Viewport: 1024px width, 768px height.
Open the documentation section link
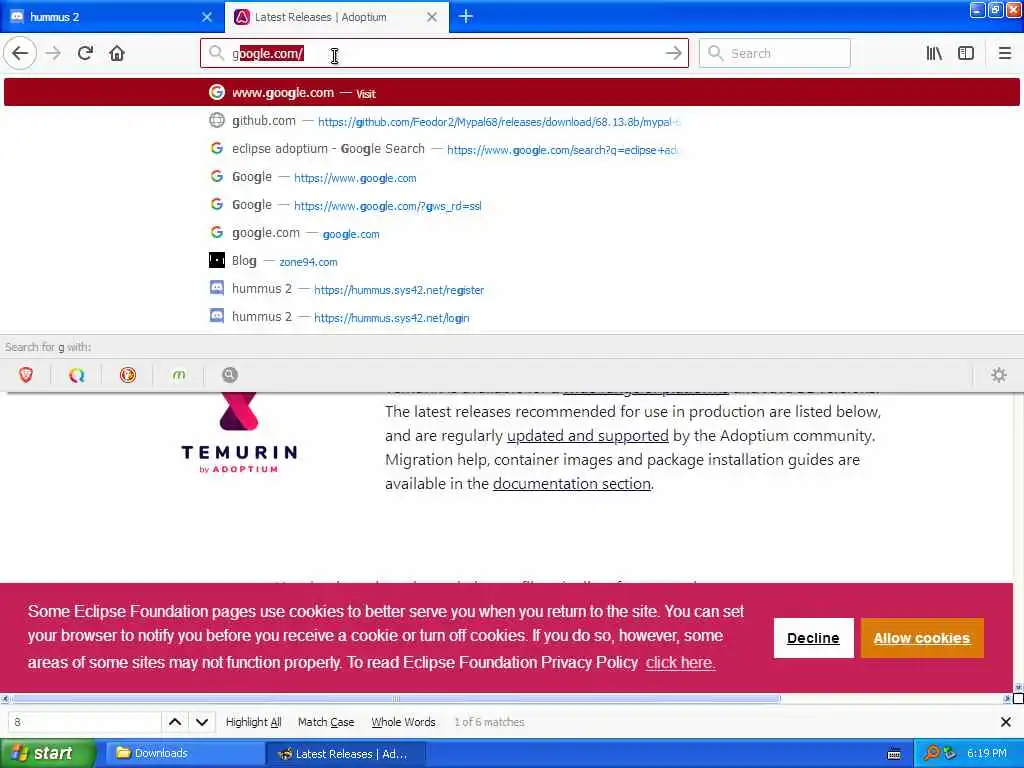571,484
